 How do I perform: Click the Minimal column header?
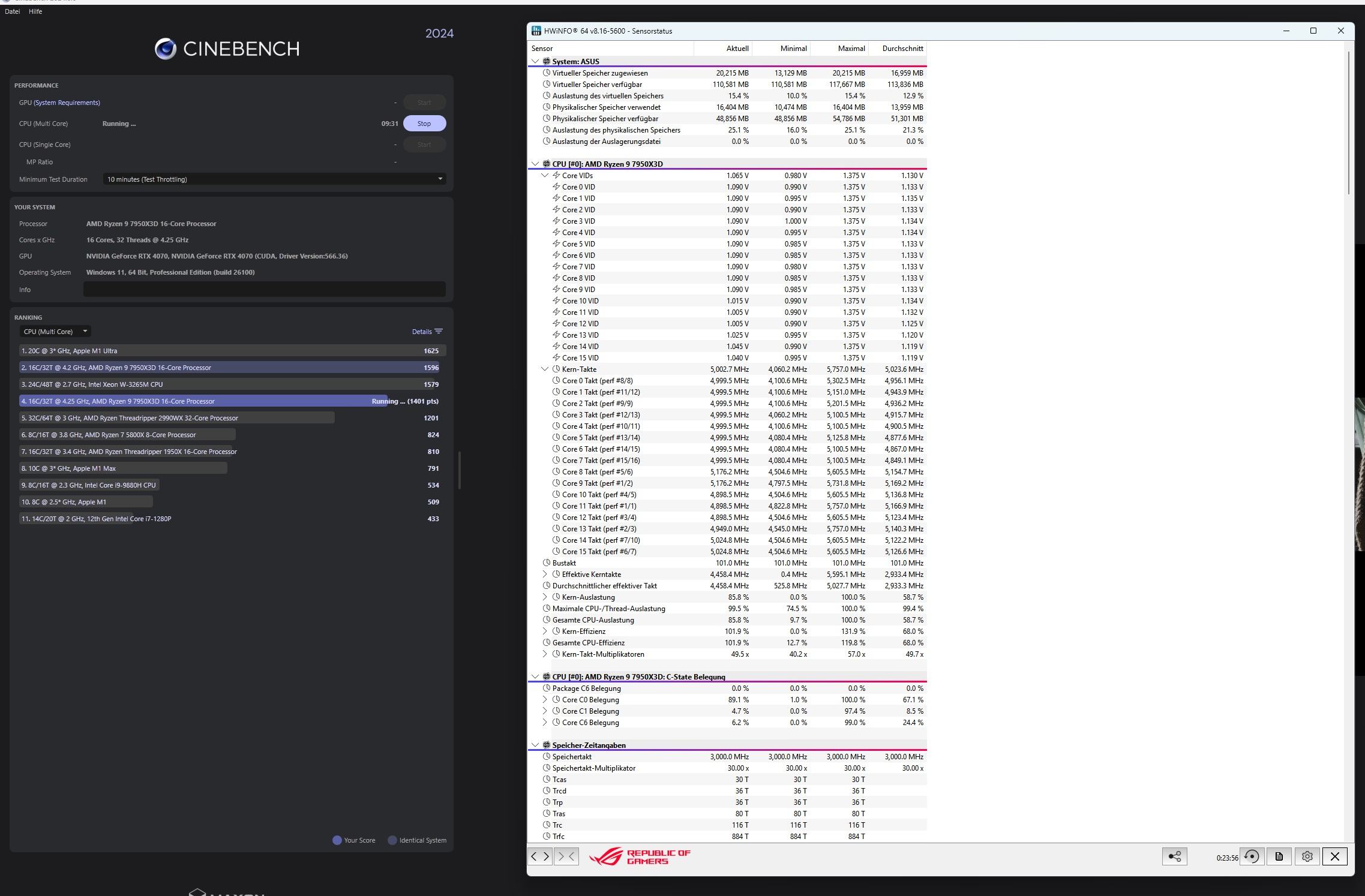tap(781, 49)
